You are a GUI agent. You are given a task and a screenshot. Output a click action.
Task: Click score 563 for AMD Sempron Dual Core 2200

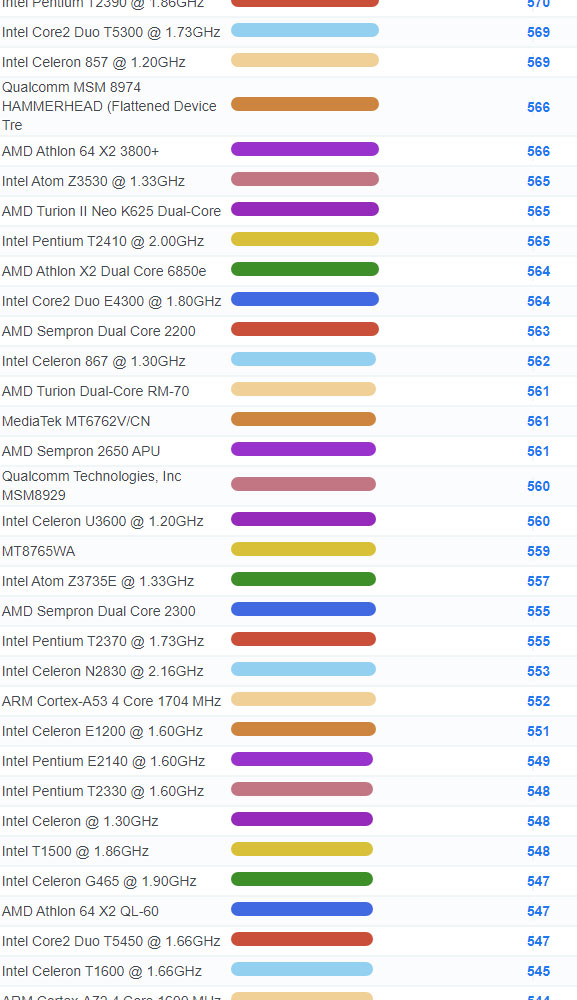[x=538, y=331]
